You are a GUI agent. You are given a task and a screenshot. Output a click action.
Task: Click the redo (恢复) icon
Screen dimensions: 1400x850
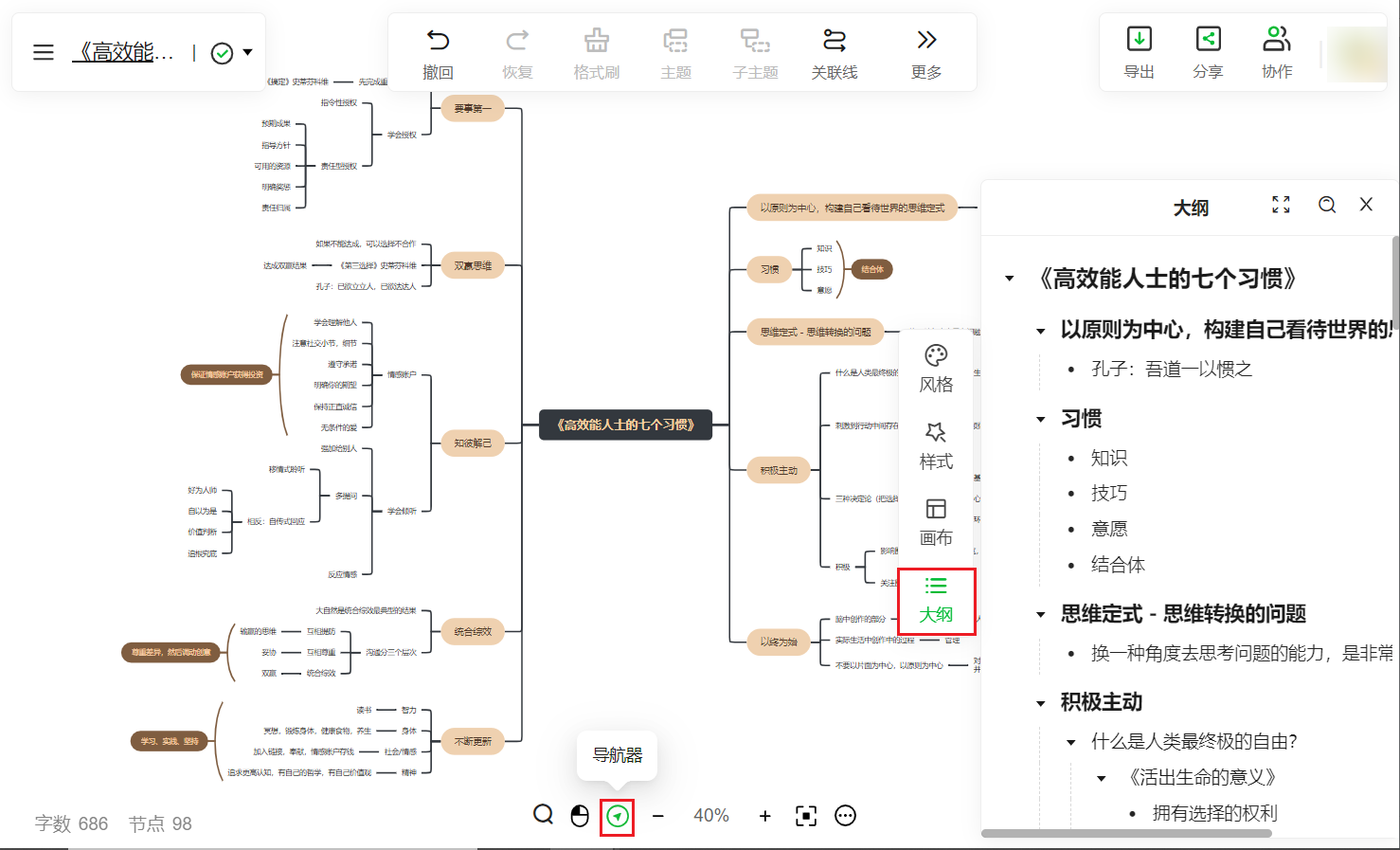[x=517, y=40]
